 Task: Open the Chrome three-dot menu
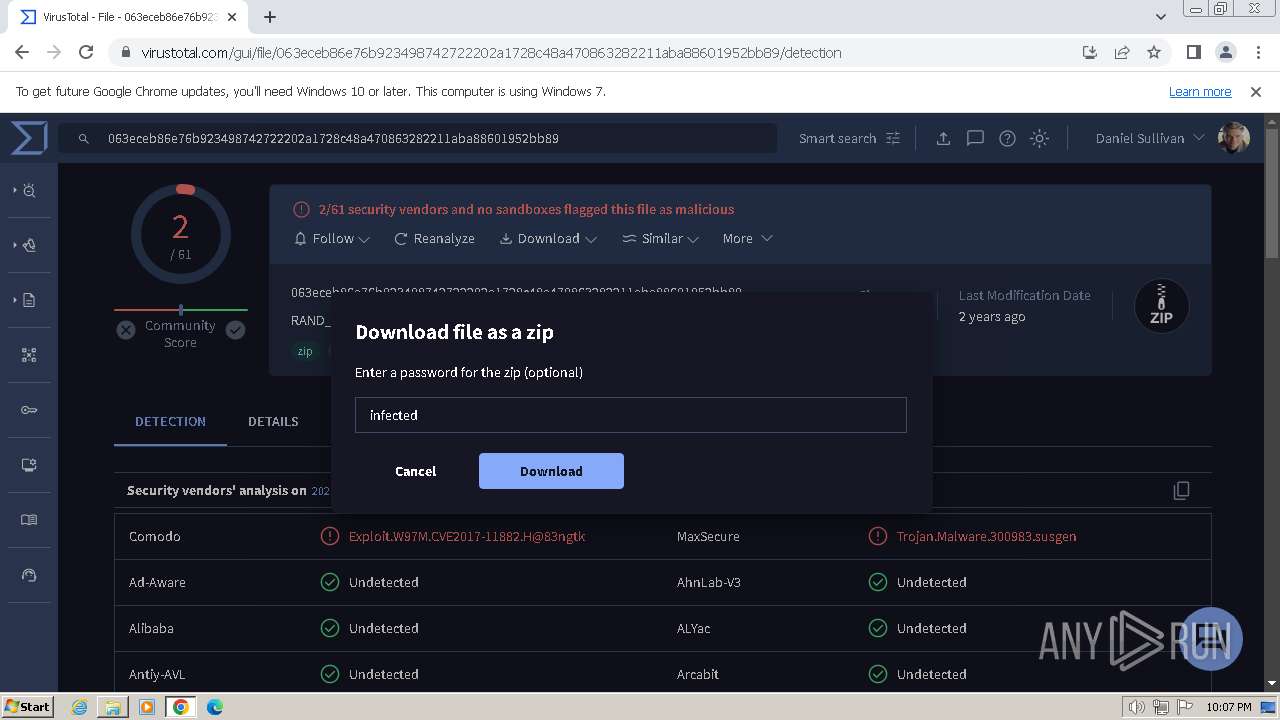point(1257,52)
